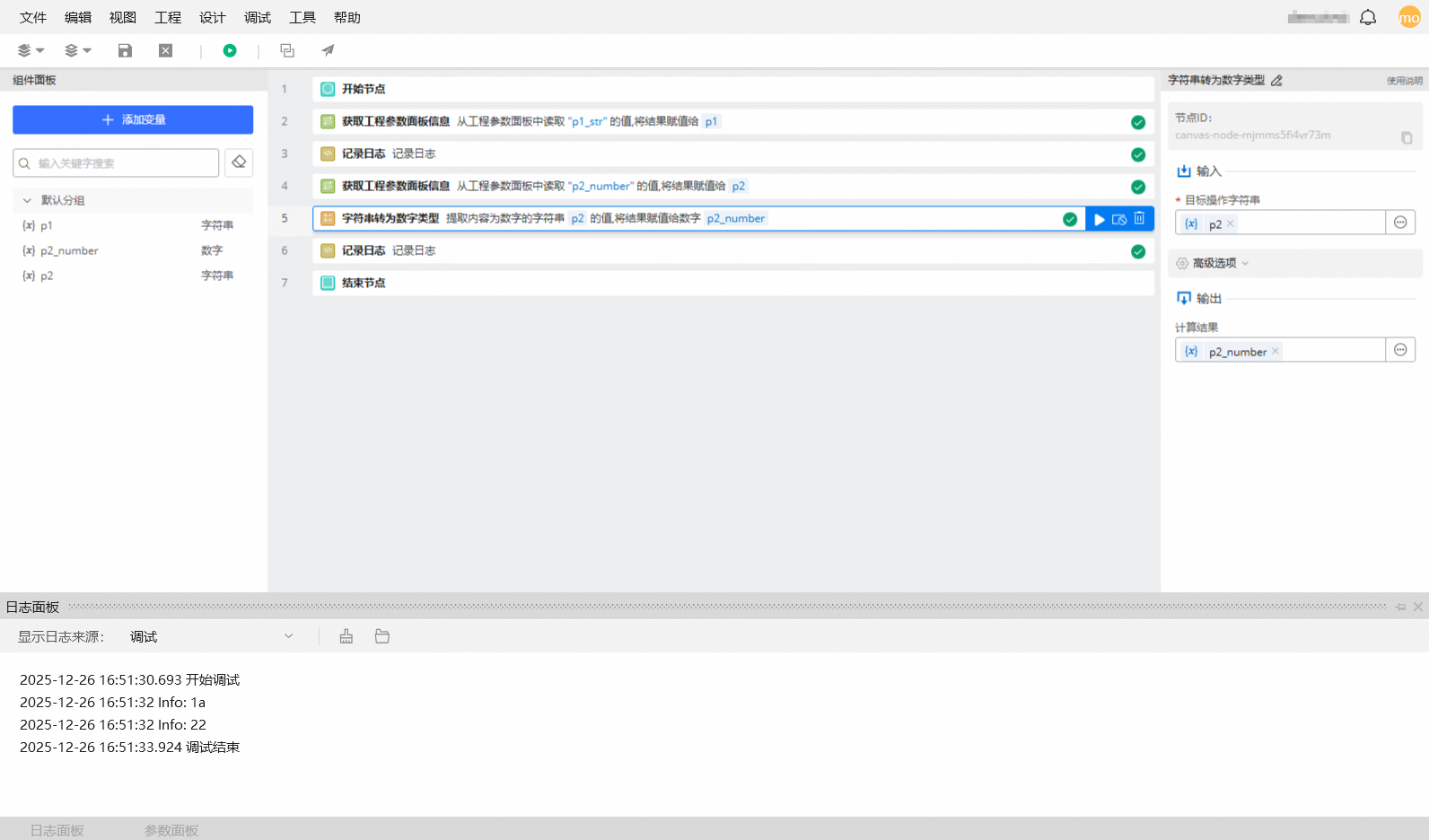Select the 开始节点 row

click(732, 89)
